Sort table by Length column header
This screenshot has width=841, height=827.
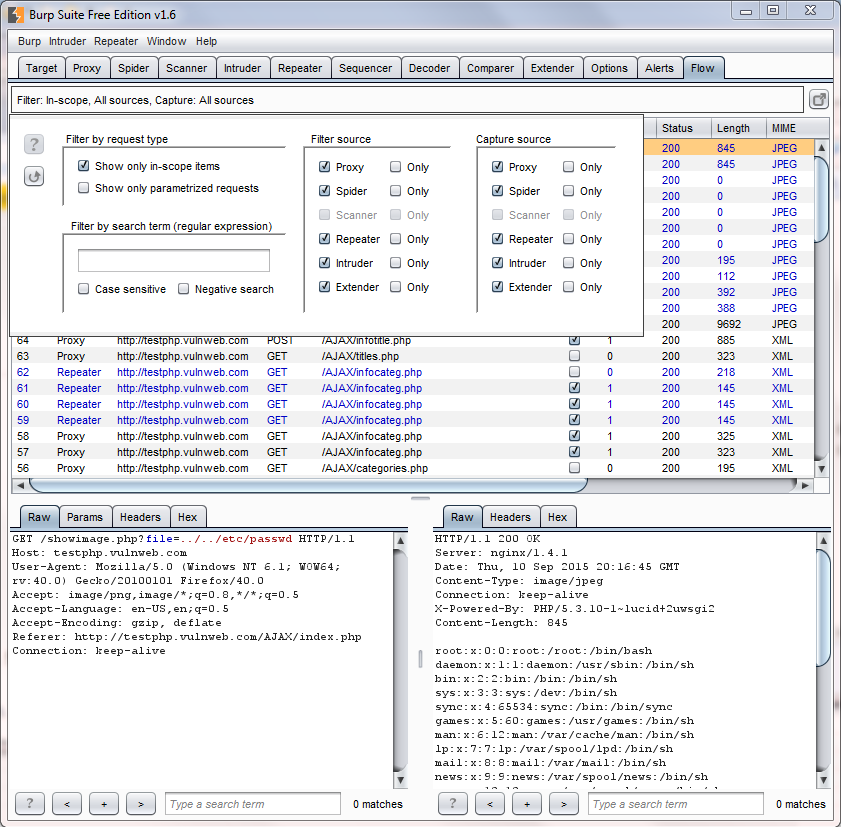pyautogui.click(x=739, y=128)
